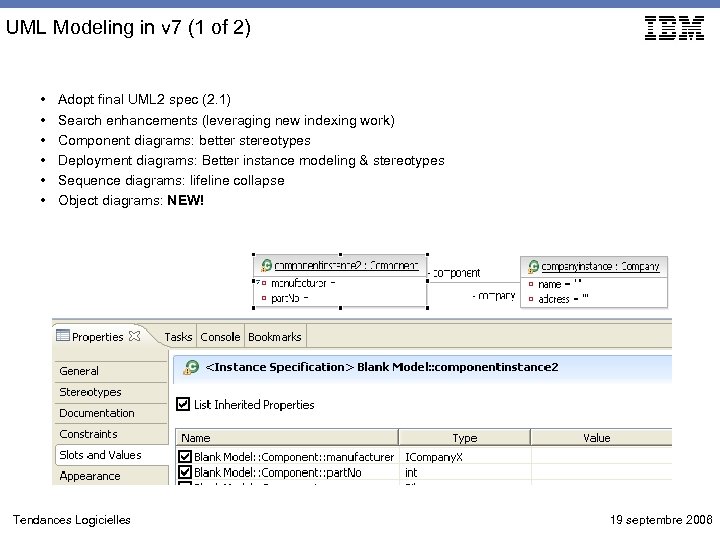Click the component association end label

(455, 273)
